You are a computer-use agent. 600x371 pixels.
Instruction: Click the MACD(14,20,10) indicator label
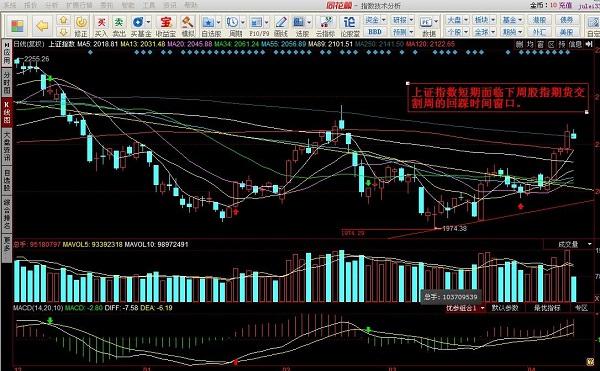(38, 308)
